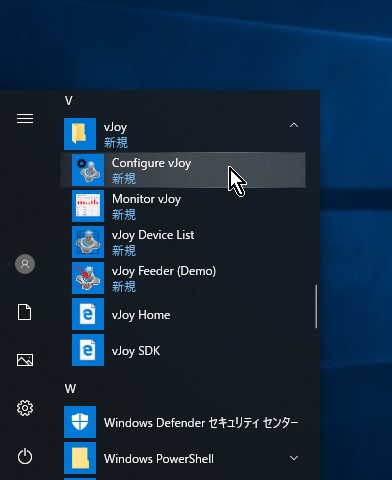
Task: Select the Windows PowerShell folder entry
Action: click(183, 458)
